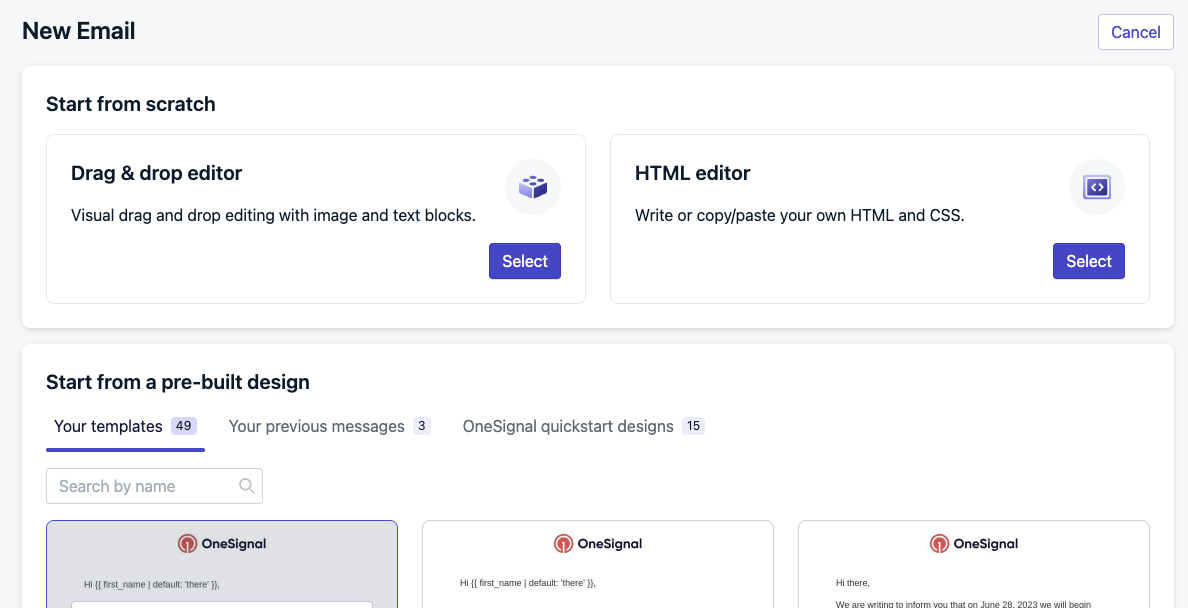Click 'Visual drag and drop editing' description
This screenshot has height=608, width=1188.
click(x=274, y=215)
